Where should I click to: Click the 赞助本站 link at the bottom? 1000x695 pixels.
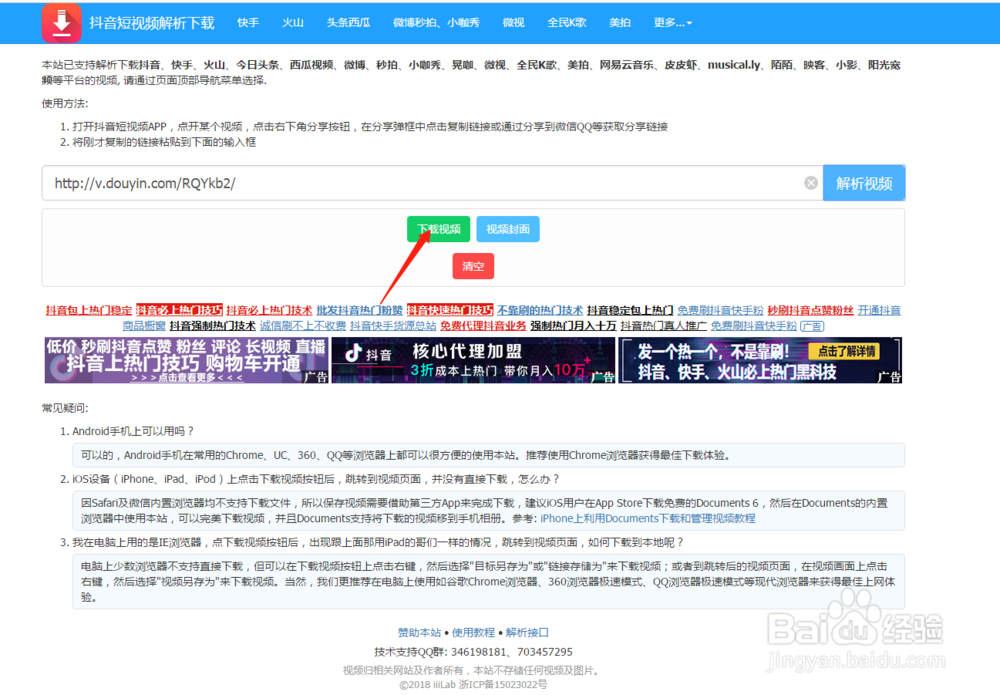click(x=419, y=631)
